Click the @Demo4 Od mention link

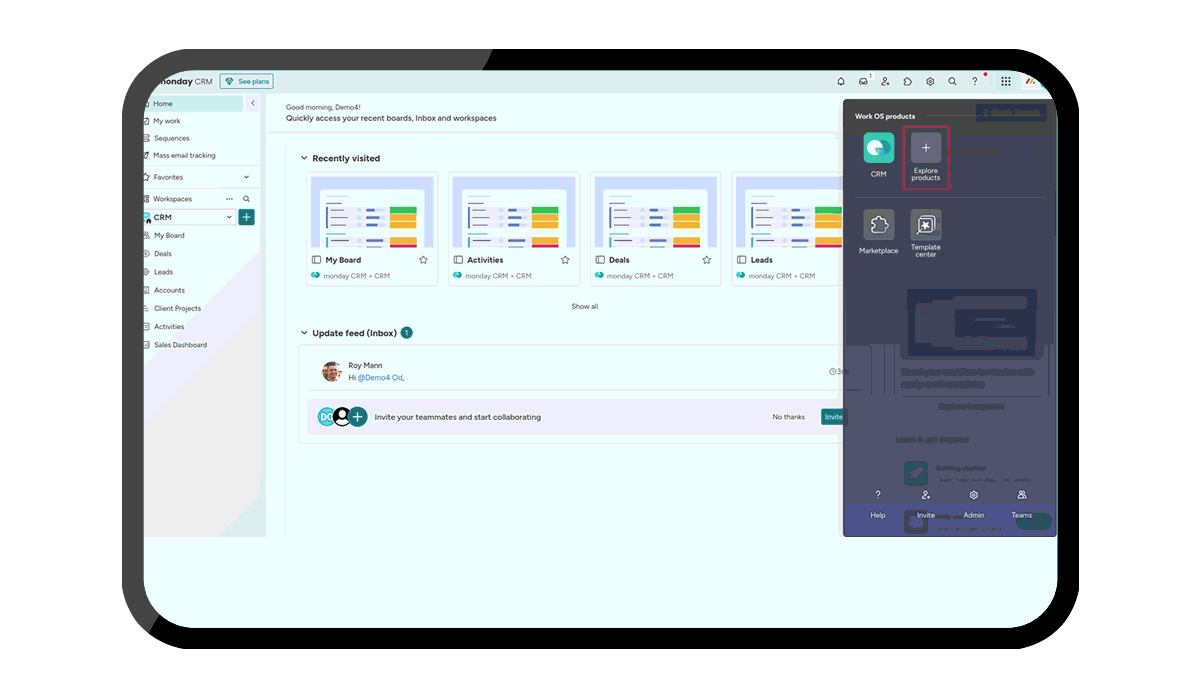(x=380, y=377)
